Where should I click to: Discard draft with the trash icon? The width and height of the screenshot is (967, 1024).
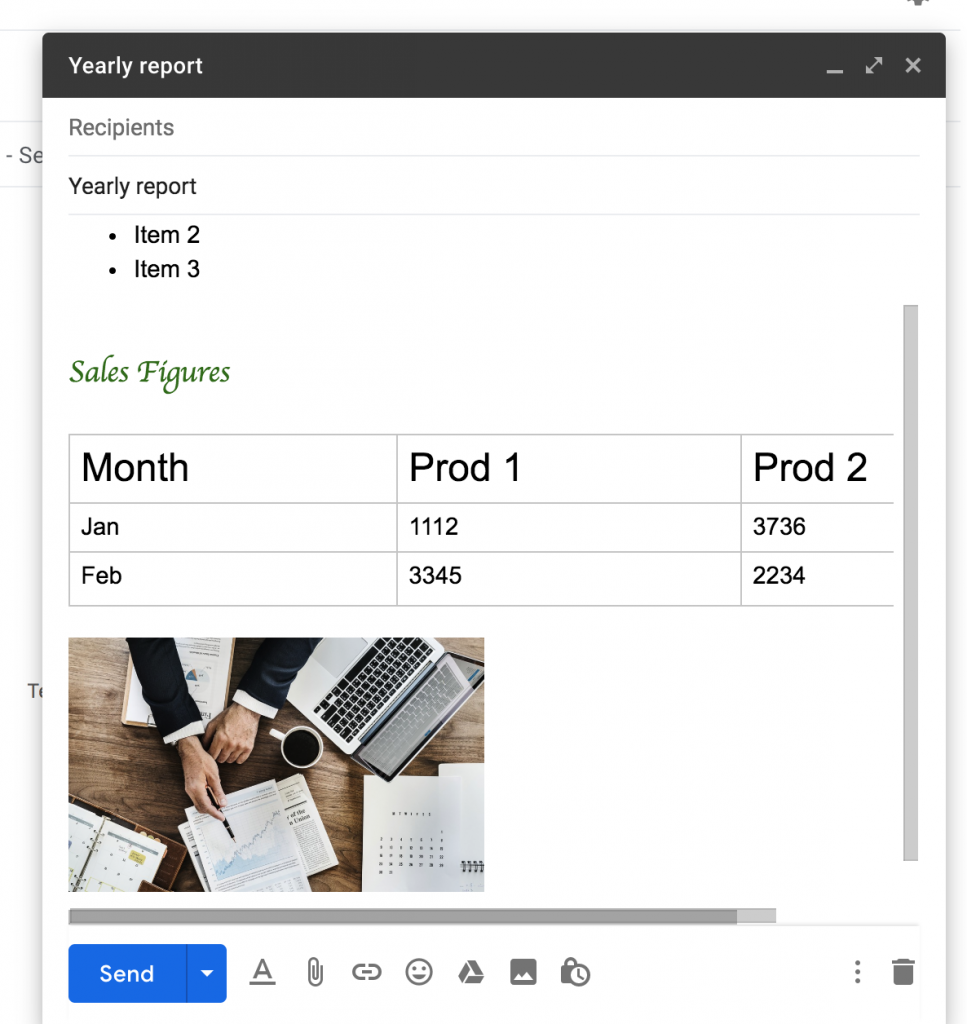coord(903,972)
